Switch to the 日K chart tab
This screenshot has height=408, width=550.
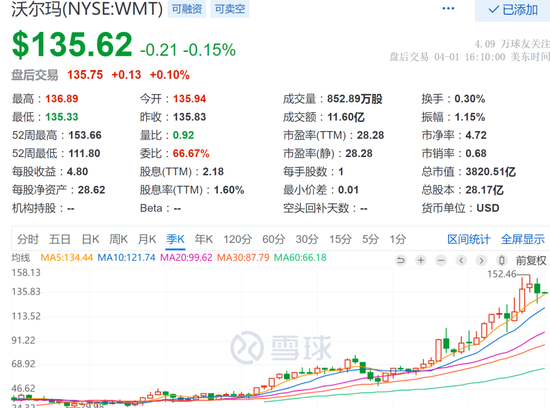pyautogui.click(x=90, y=239)
